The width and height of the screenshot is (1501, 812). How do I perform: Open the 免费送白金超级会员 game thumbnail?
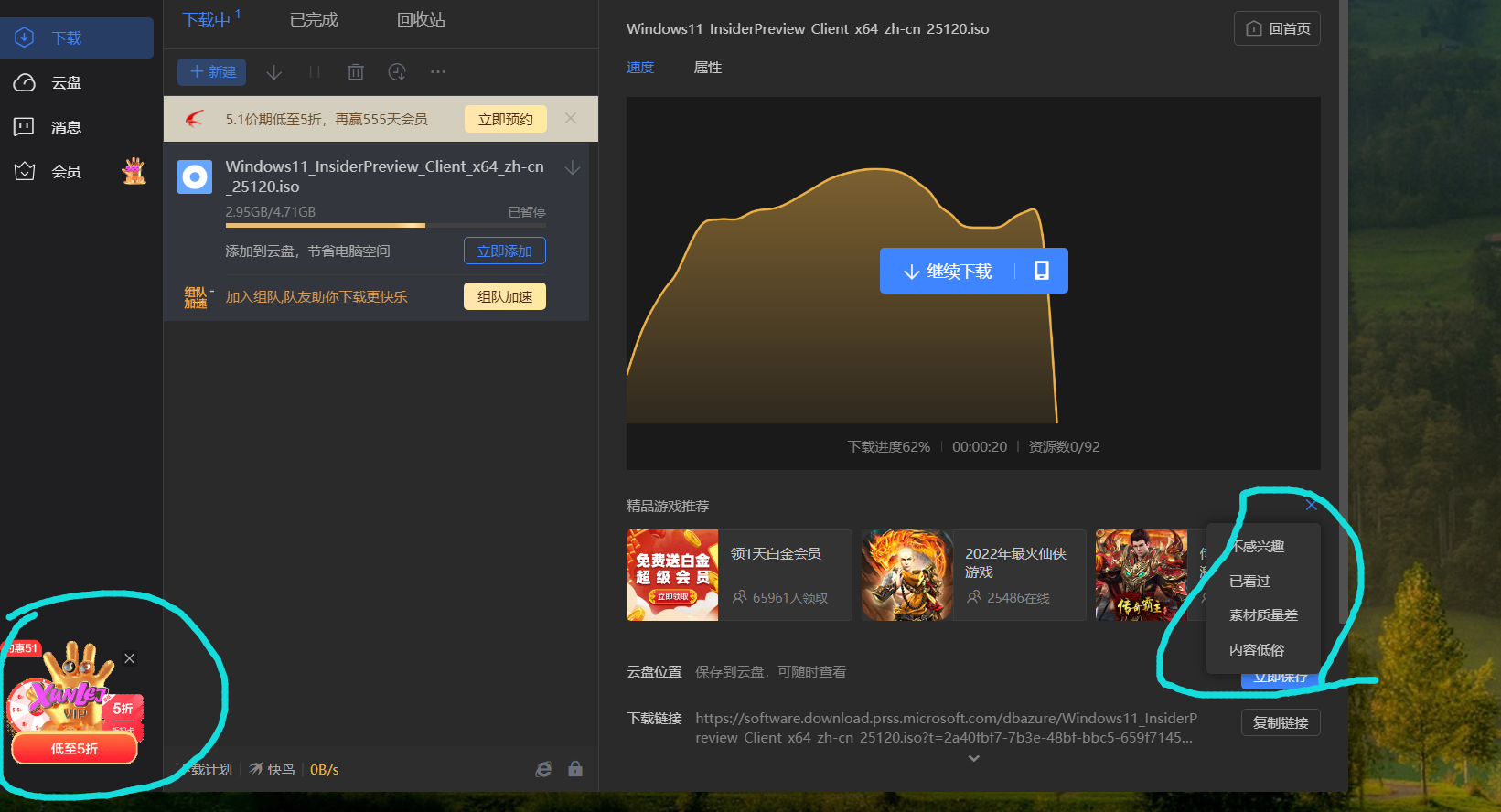point(672,575)
